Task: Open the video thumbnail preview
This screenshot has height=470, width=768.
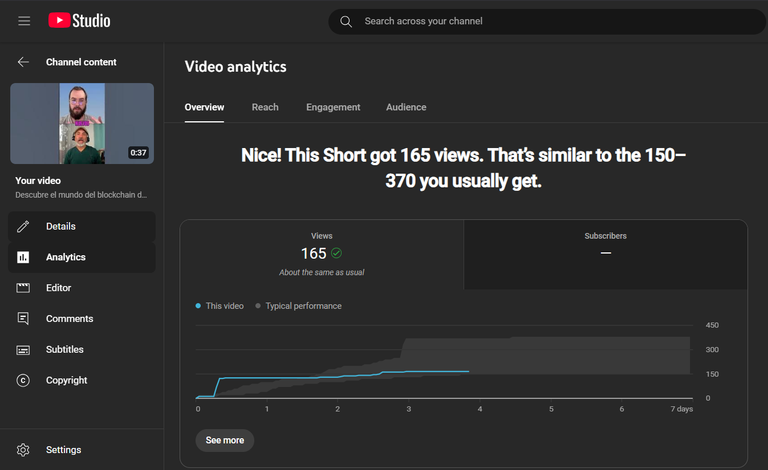Action: coord(82,123)
